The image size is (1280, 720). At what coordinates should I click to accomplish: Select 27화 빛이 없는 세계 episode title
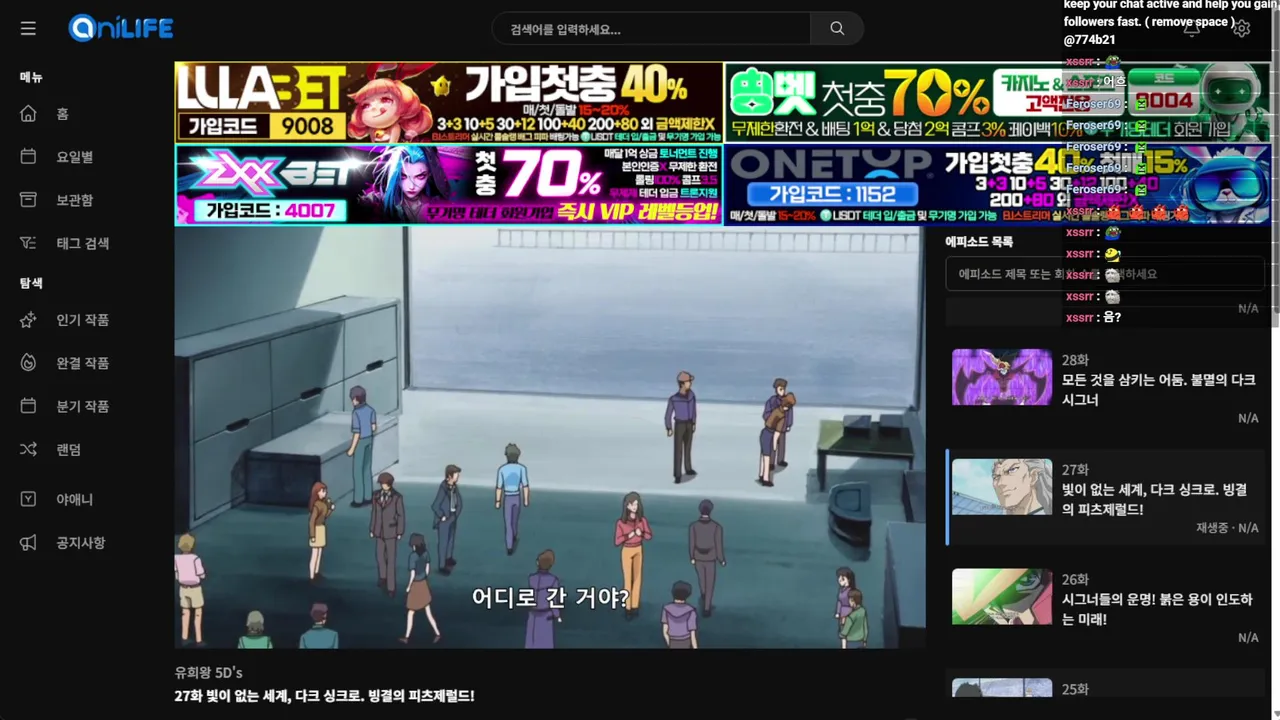[x=1154, y=499]
